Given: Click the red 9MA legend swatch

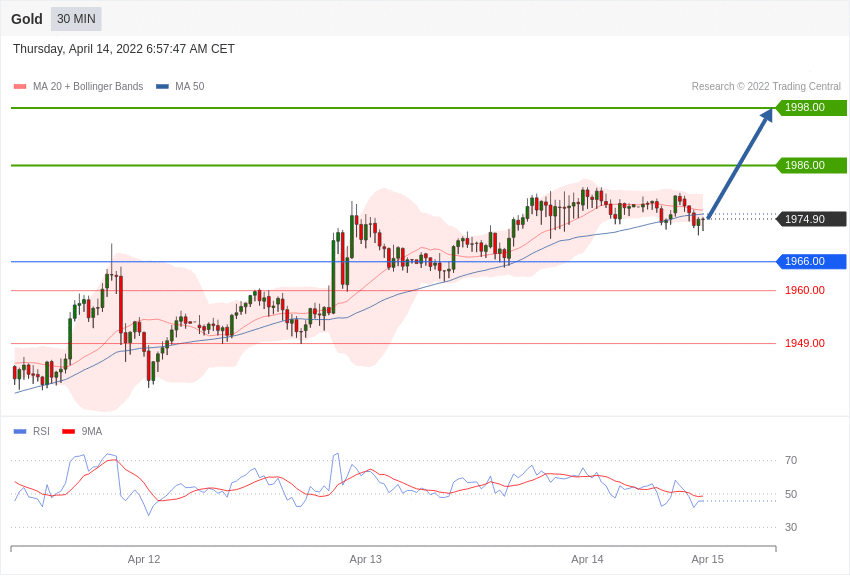Looking at the screenshot, I should [x=69, y=432].
